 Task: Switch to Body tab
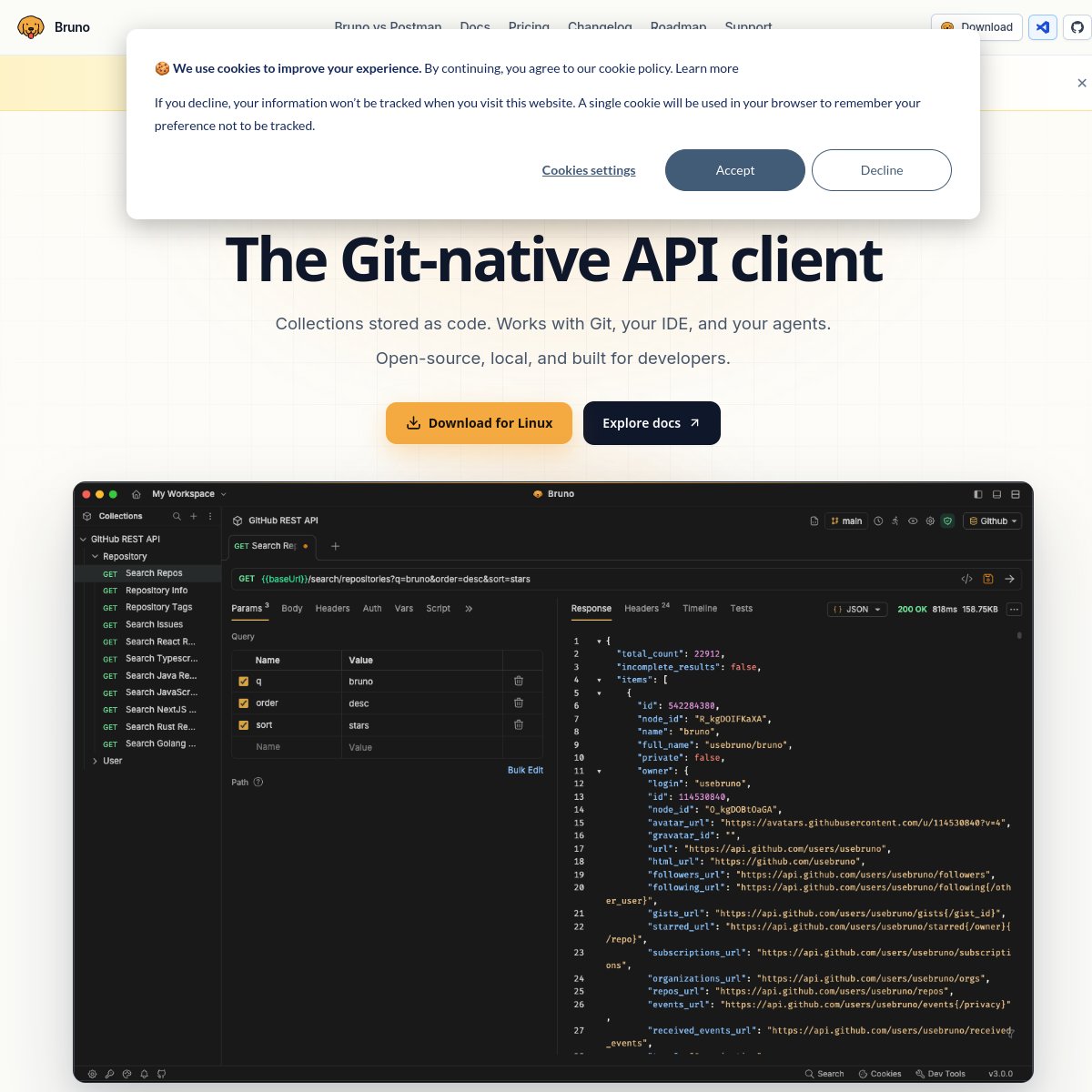click(292, 609)
